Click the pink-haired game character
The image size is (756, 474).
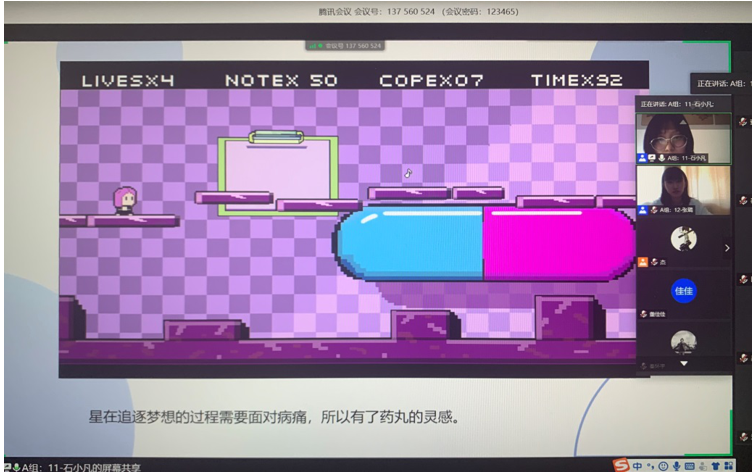coord(124,201)
